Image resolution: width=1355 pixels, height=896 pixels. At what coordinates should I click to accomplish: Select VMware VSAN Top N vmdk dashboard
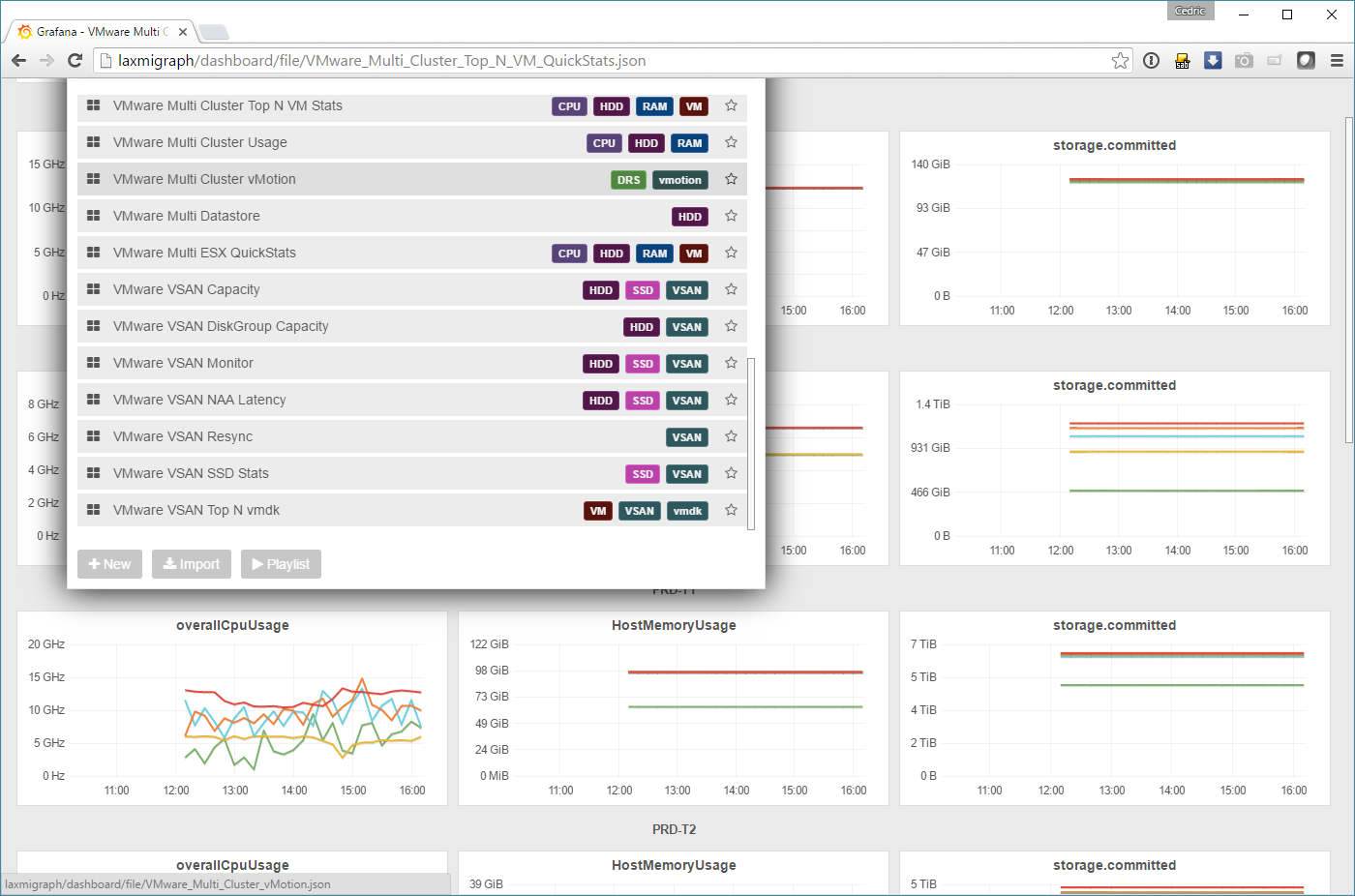coord(196,510)
